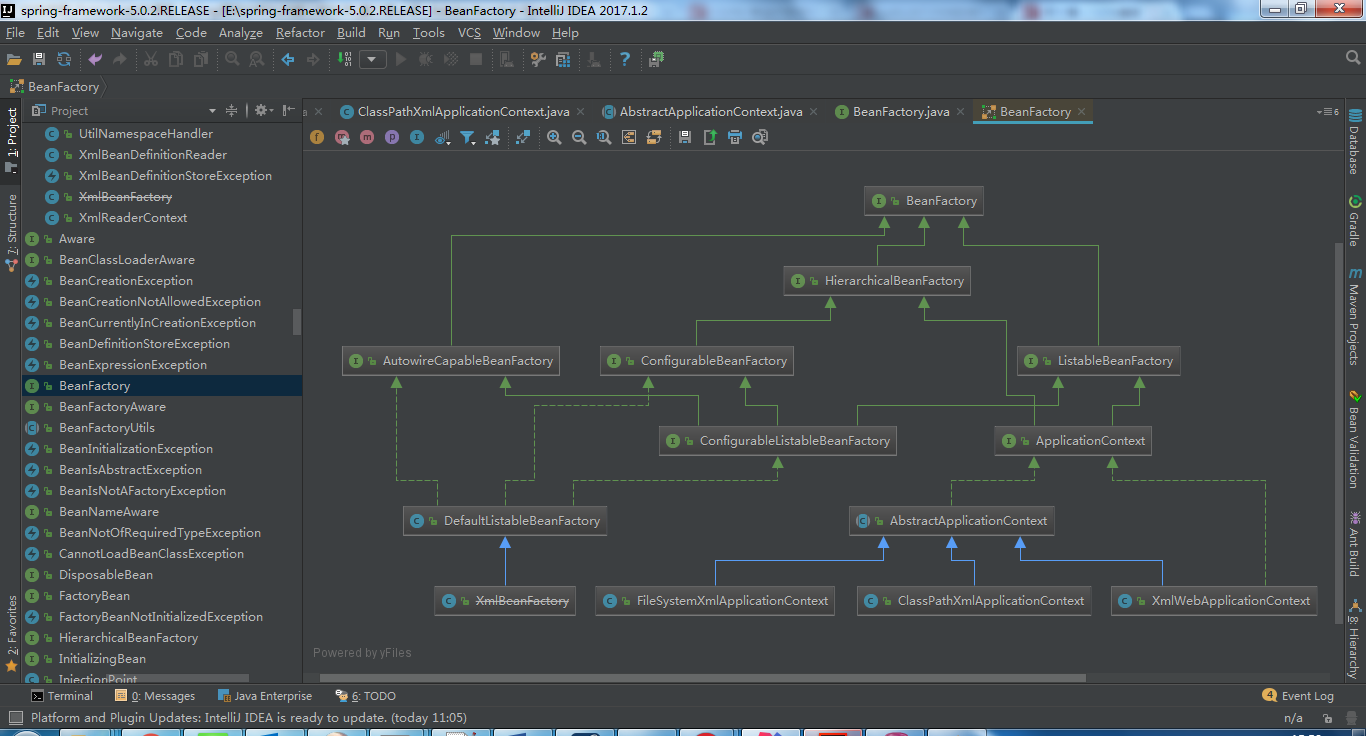This screenshot has height=736, width=1366.
Task: Open diagram print preview
Action: point(760,137)
